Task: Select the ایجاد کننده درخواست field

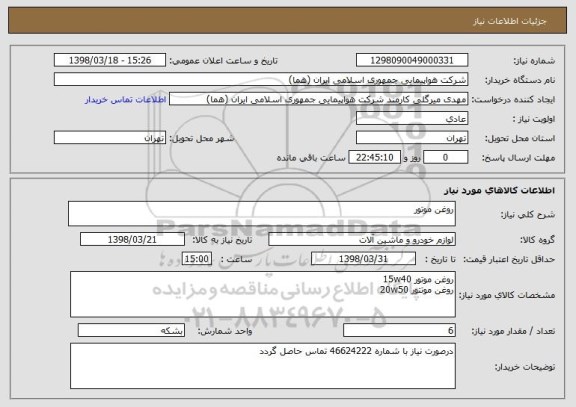Action: (318, 99)
